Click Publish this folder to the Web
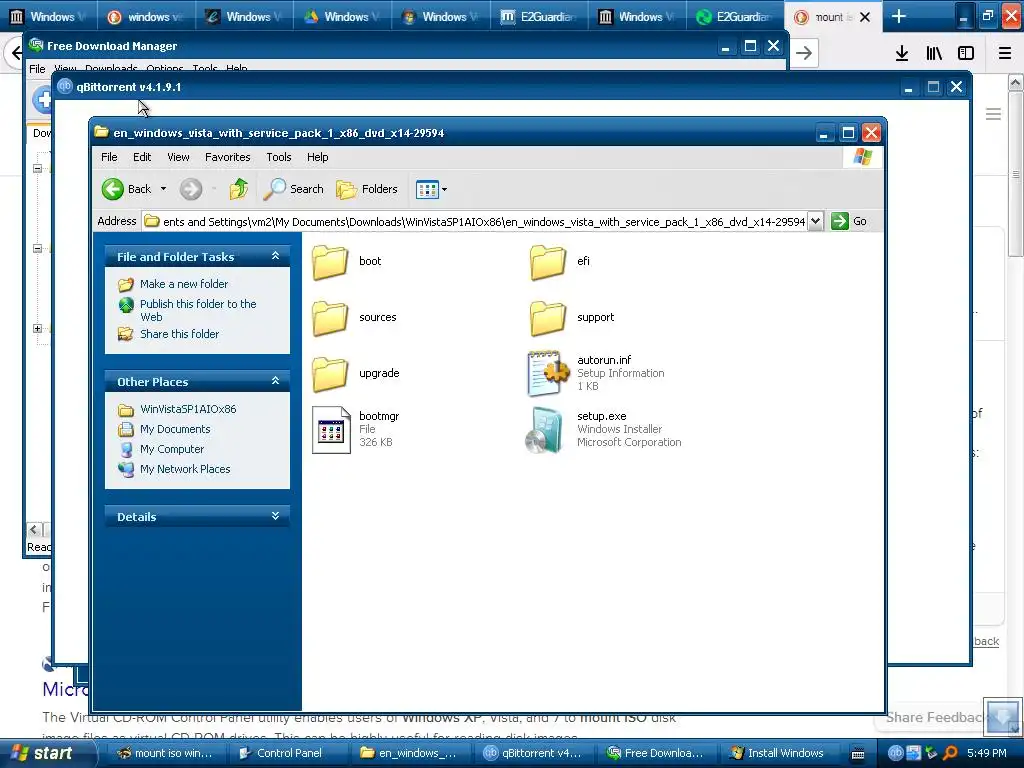Screen dimensions: 1024x768 (x=198, y=310)
